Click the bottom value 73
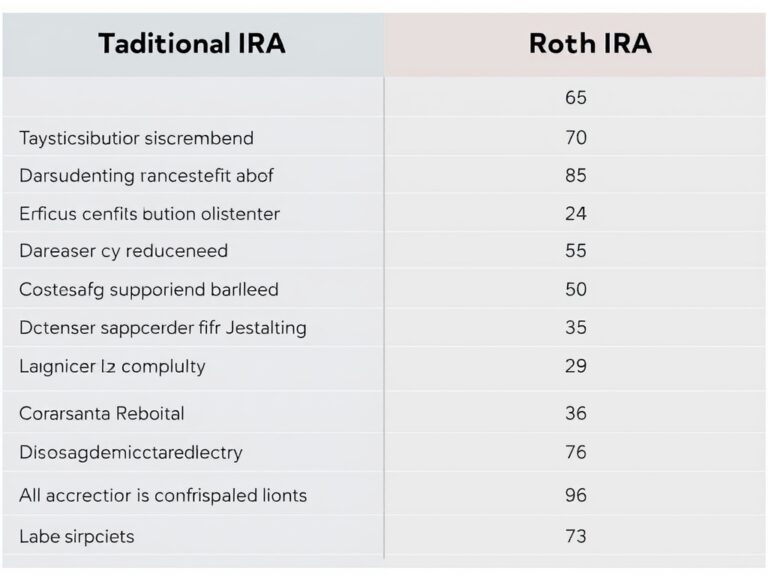Image resolution: width=768 pixels, height=576 pixels. tap(575, 536)
